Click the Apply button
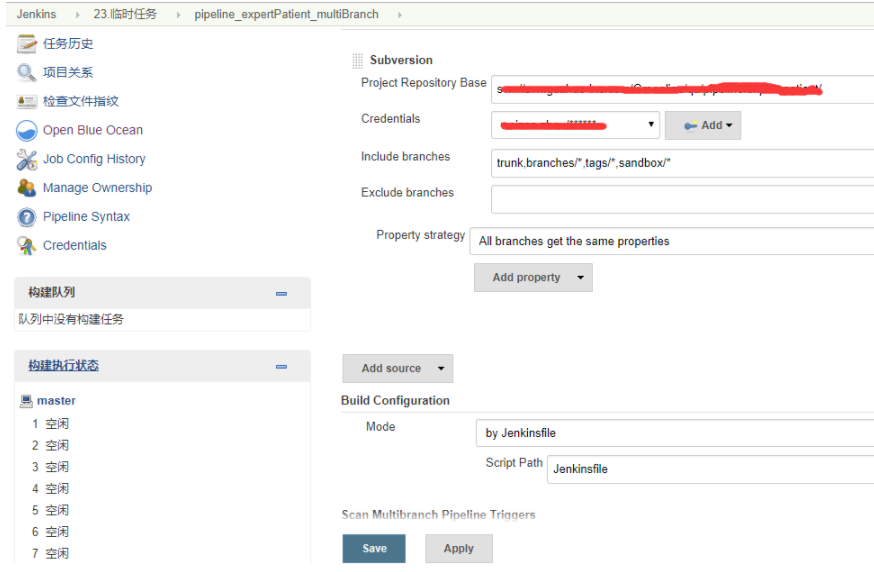This screenshot has width=874, height=572. tap(458, 548)
